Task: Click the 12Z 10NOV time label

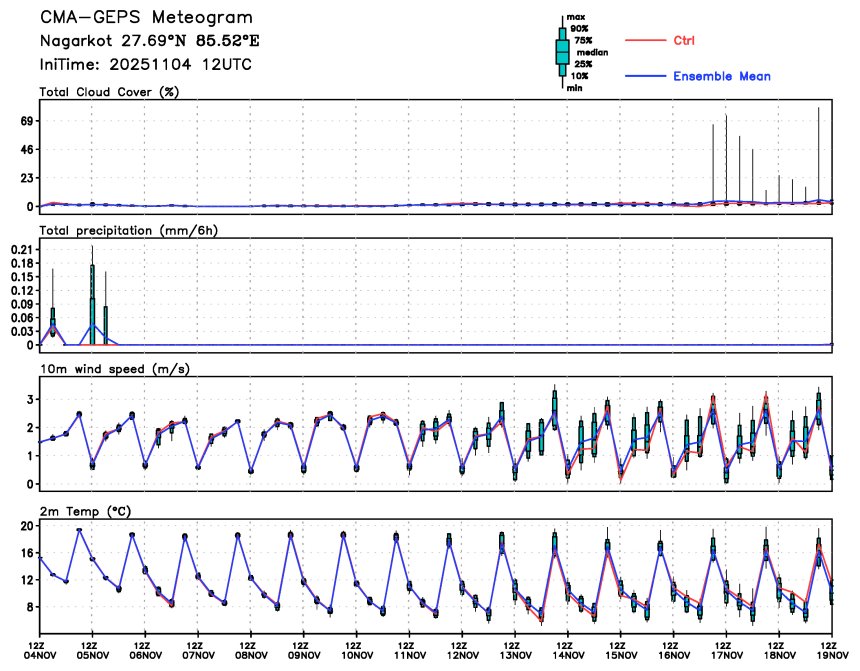Action: [x=356, y=650]
